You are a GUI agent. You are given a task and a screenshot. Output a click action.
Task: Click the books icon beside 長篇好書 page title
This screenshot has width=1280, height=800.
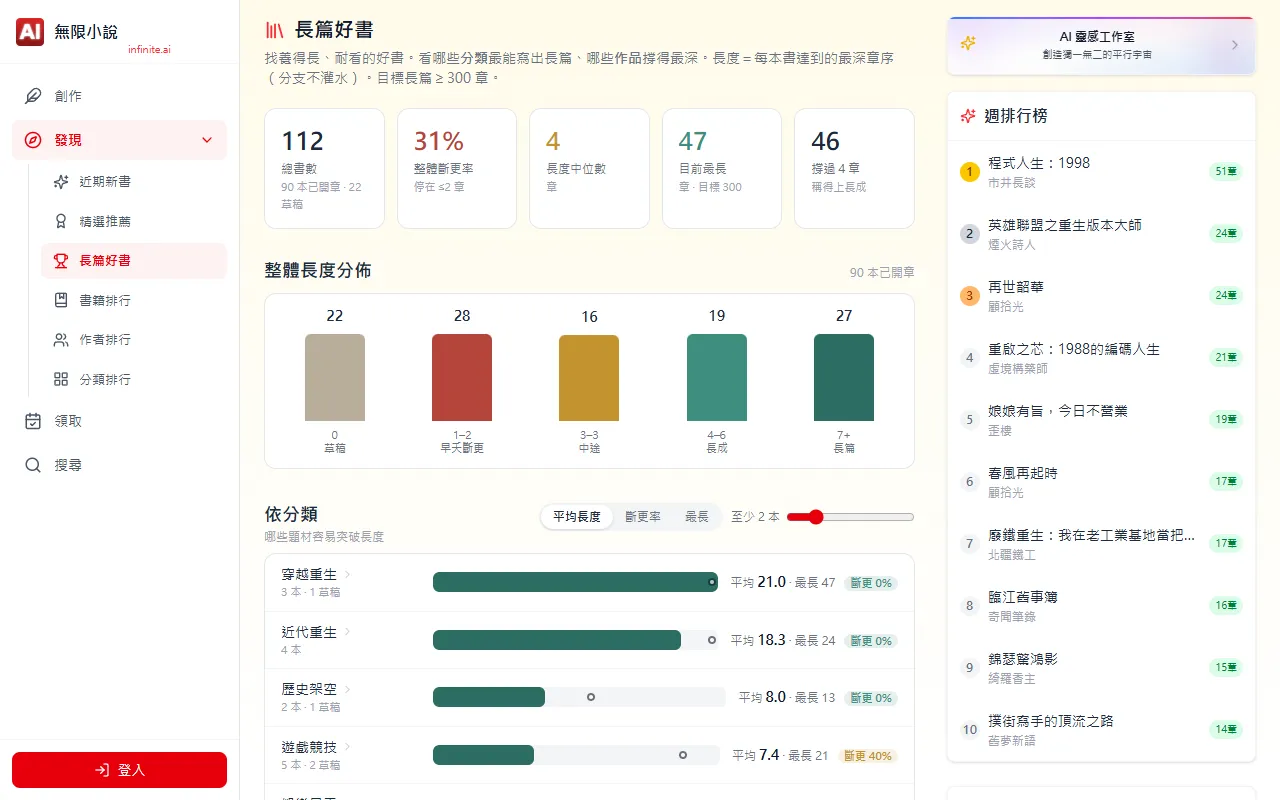(x=275, y=31)
